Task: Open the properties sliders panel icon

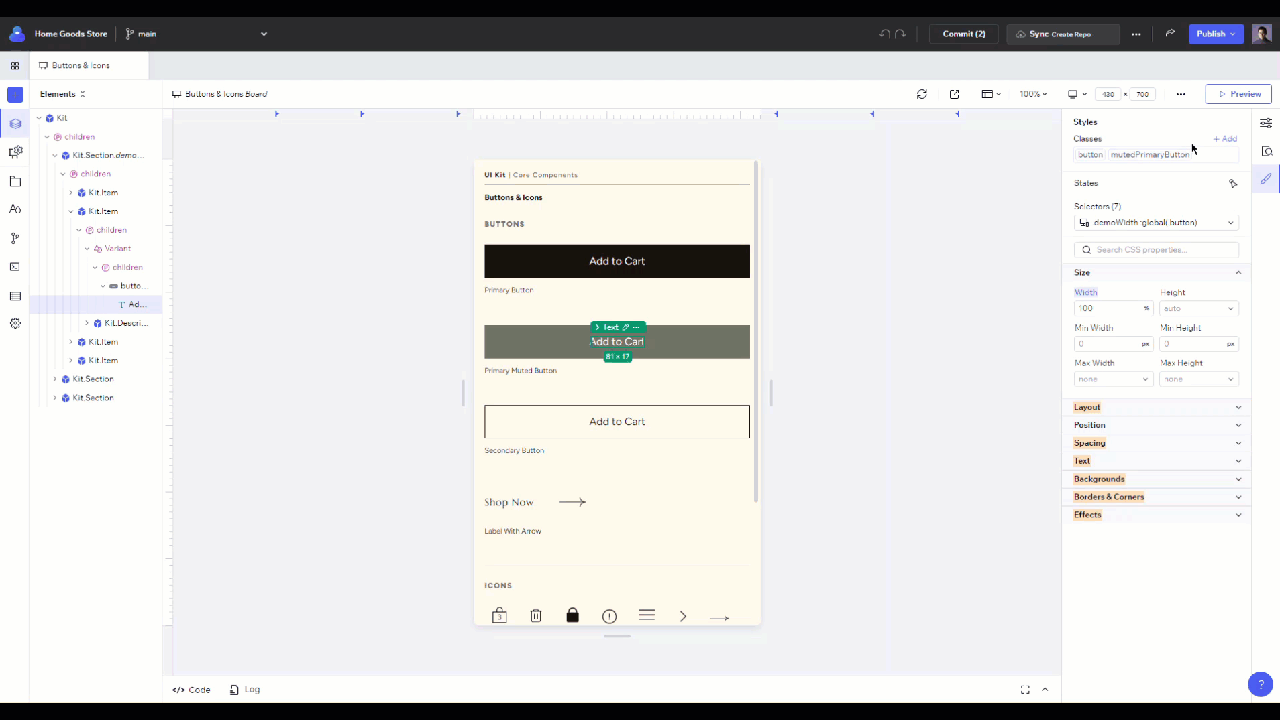Action: (1266, 123)
